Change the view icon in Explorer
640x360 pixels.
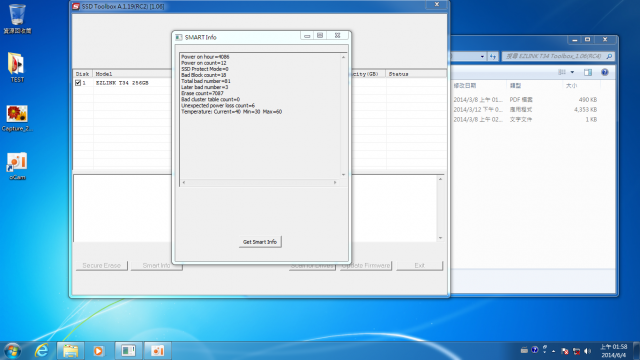[x=562, y=72]
